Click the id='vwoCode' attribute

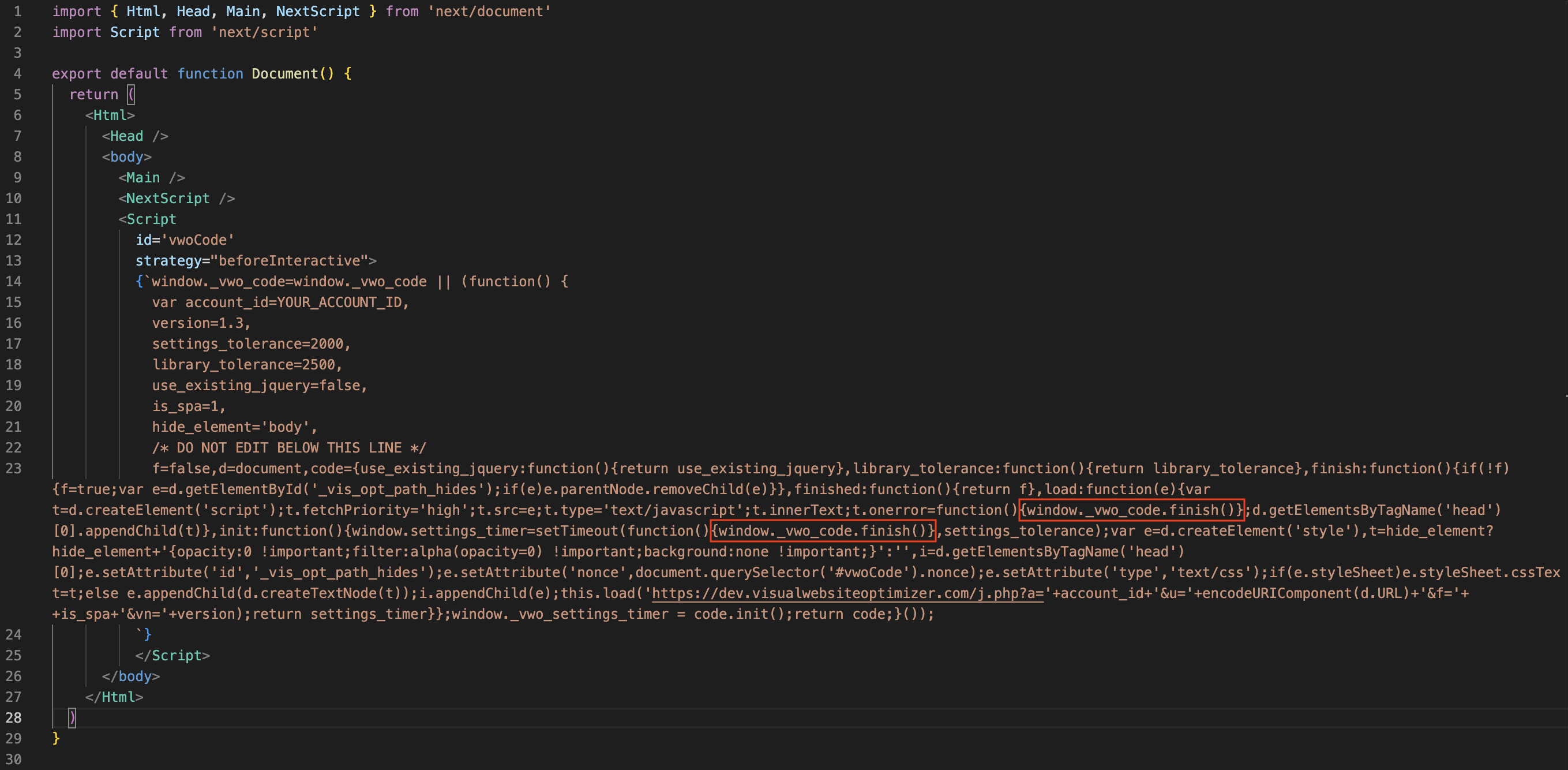click(x=185, y=240)
